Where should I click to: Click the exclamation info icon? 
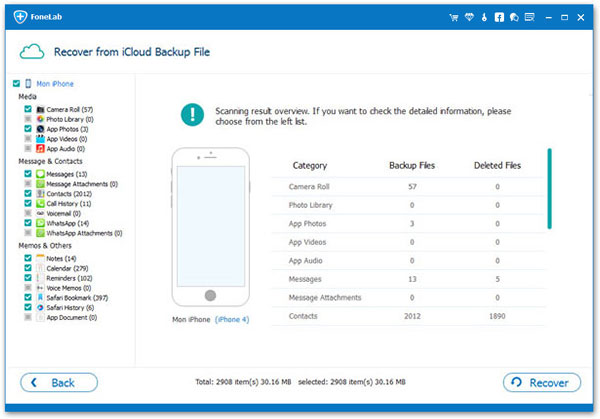pos(192,114)
